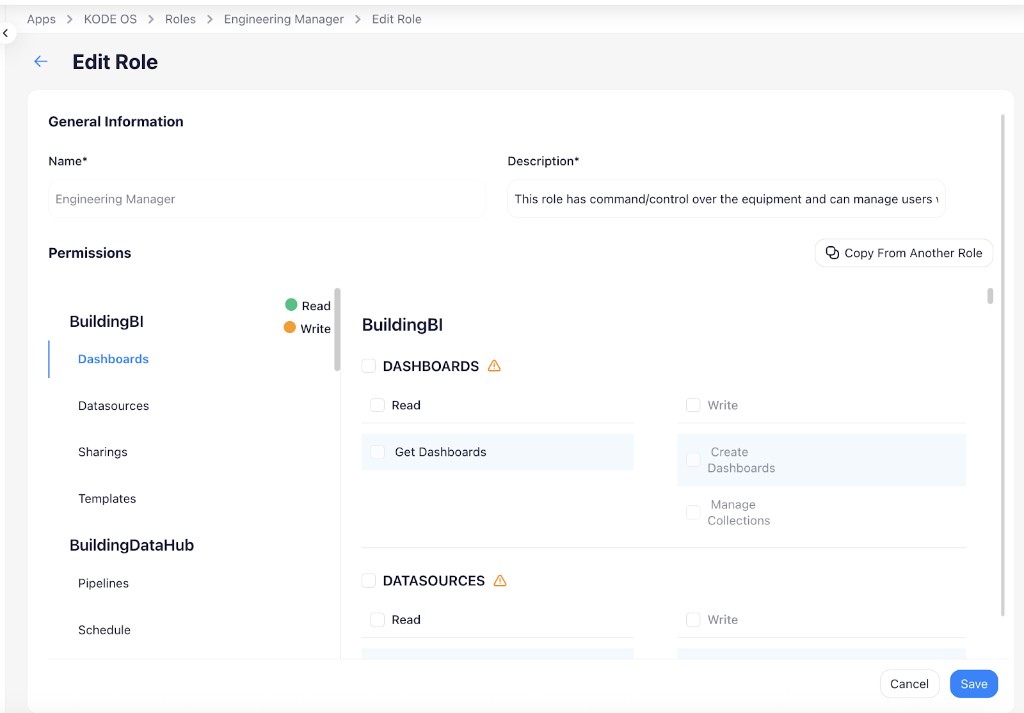Click the back arrow beside Edit Role

click(40, 61)
